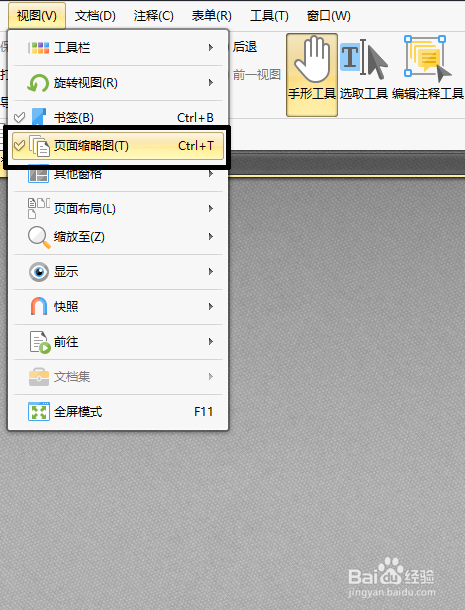Open the 窗口(W) menu
Viewport: 465px width, 610px height.
tap(328, 16)
